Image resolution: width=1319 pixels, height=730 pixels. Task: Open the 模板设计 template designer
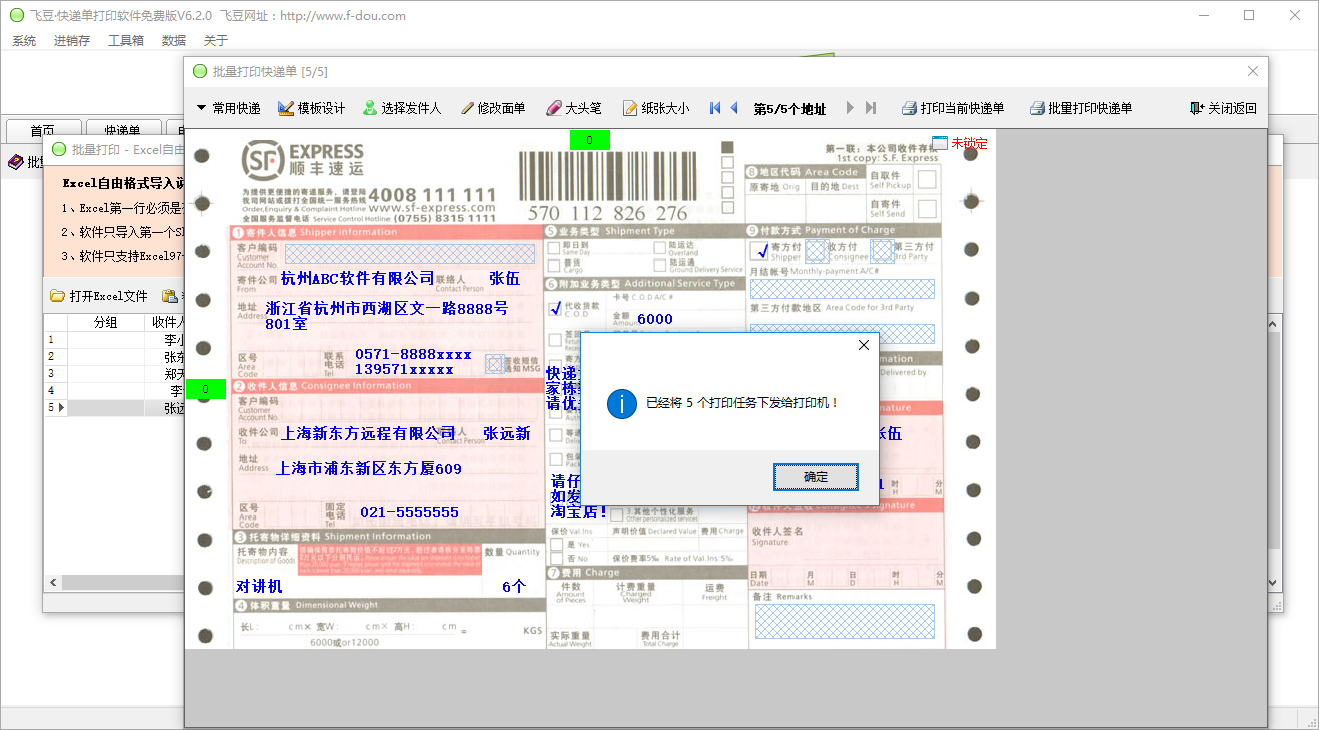click(311, 108)
